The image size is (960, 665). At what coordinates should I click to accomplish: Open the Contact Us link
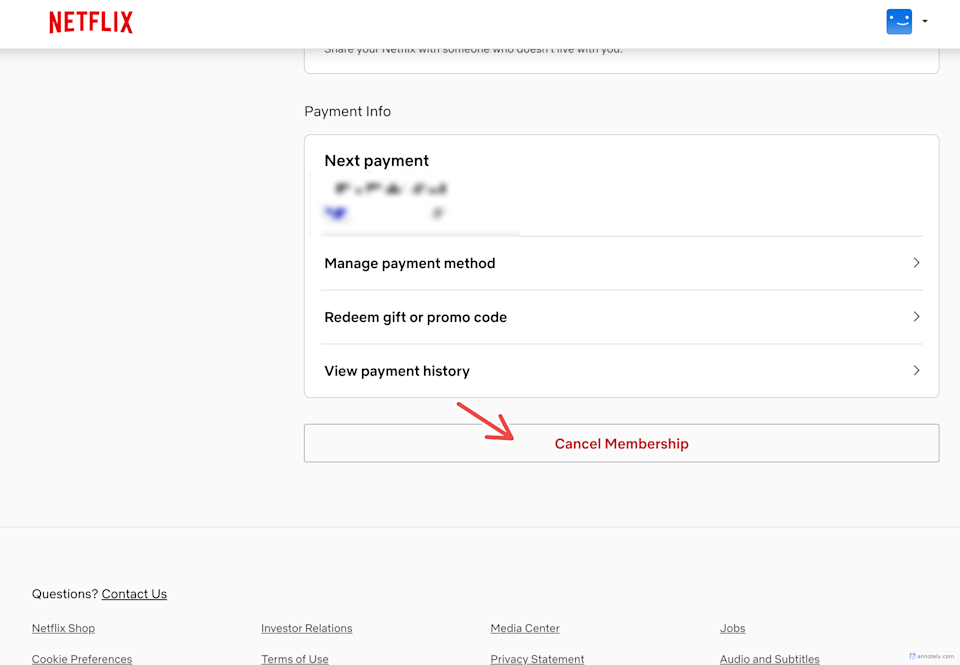pyautogui.click(x=134, y=593)
